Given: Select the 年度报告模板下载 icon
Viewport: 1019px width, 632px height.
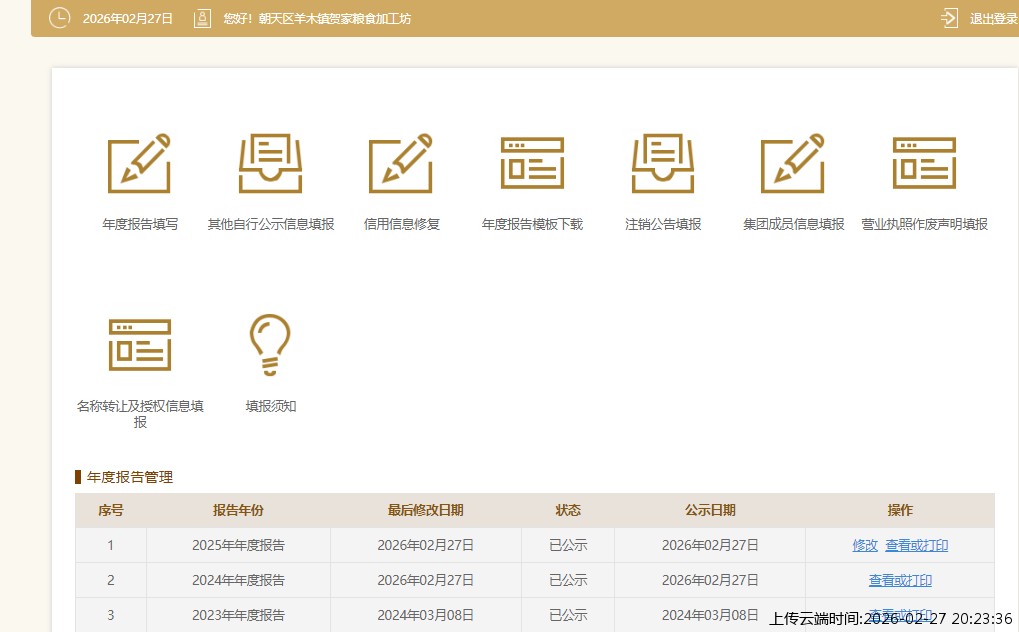Looking at the screenshot, I should (x=532, y=163).
